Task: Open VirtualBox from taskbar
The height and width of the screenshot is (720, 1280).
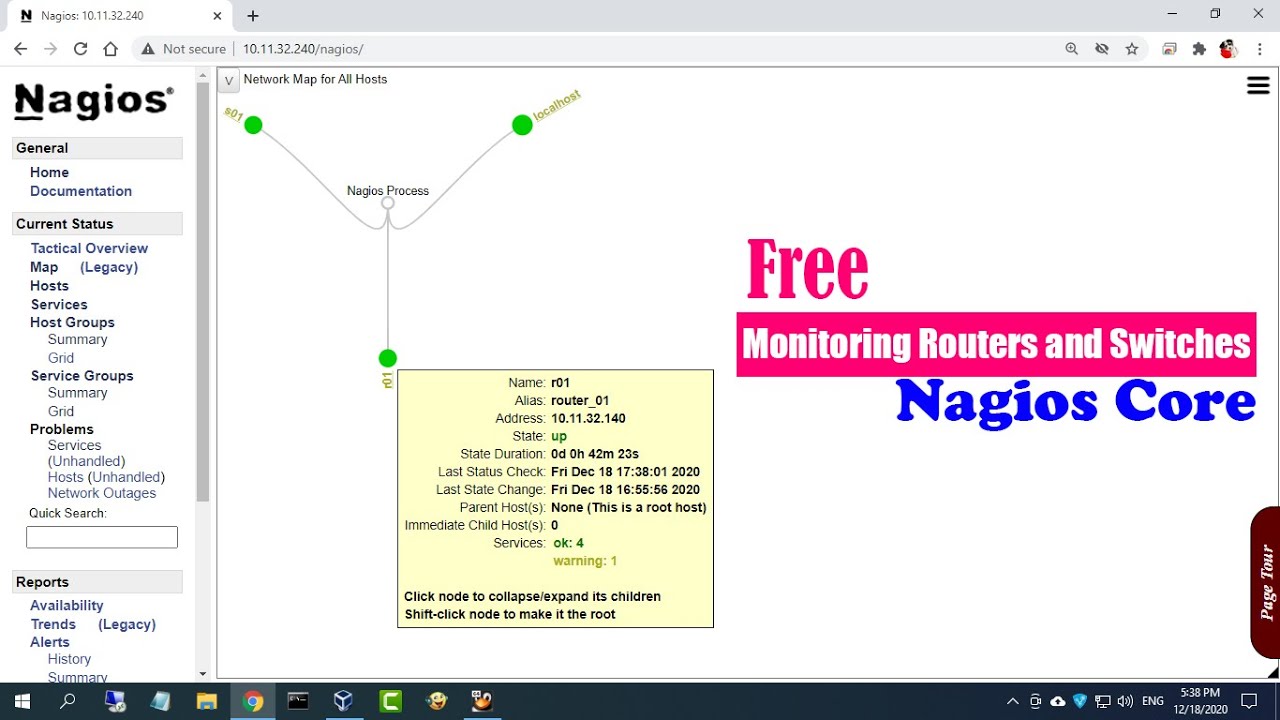Action: [x=344, y=701]
